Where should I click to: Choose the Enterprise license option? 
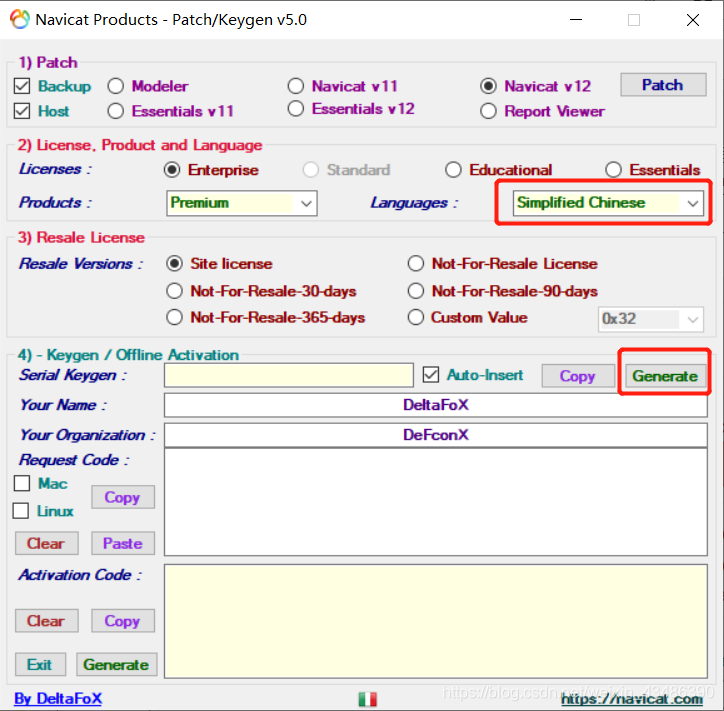tap(172, 170)
